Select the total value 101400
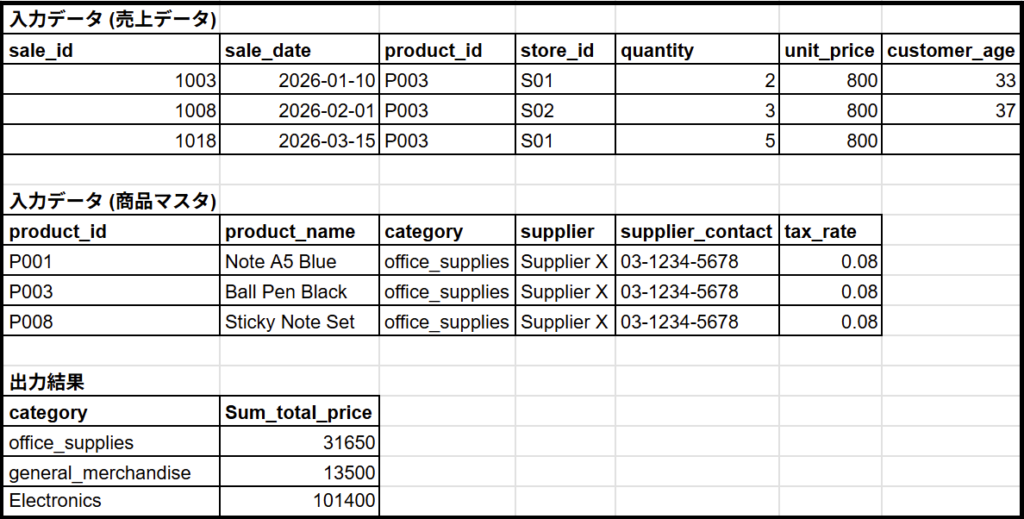This screenshot has width=1024, height=519. pos(300,501)
